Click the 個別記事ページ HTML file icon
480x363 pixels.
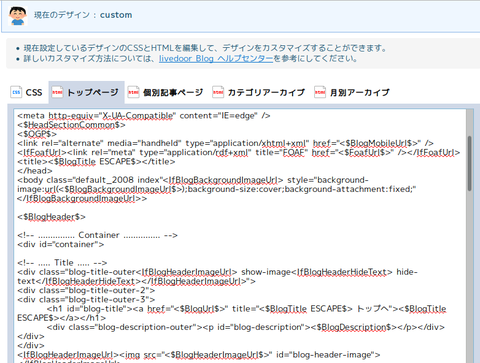coord(133,92)
